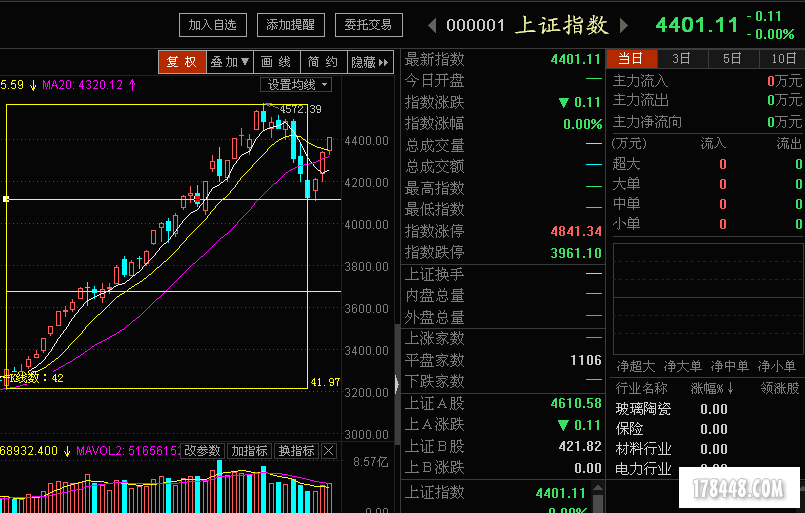Click the 行业名称 column header

pyautogui.click(x=642, y=388)
